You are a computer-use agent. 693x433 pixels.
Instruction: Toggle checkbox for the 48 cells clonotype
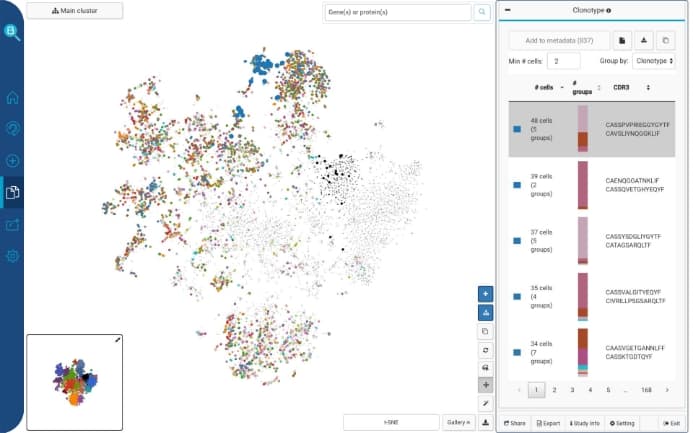coord(517,128)
